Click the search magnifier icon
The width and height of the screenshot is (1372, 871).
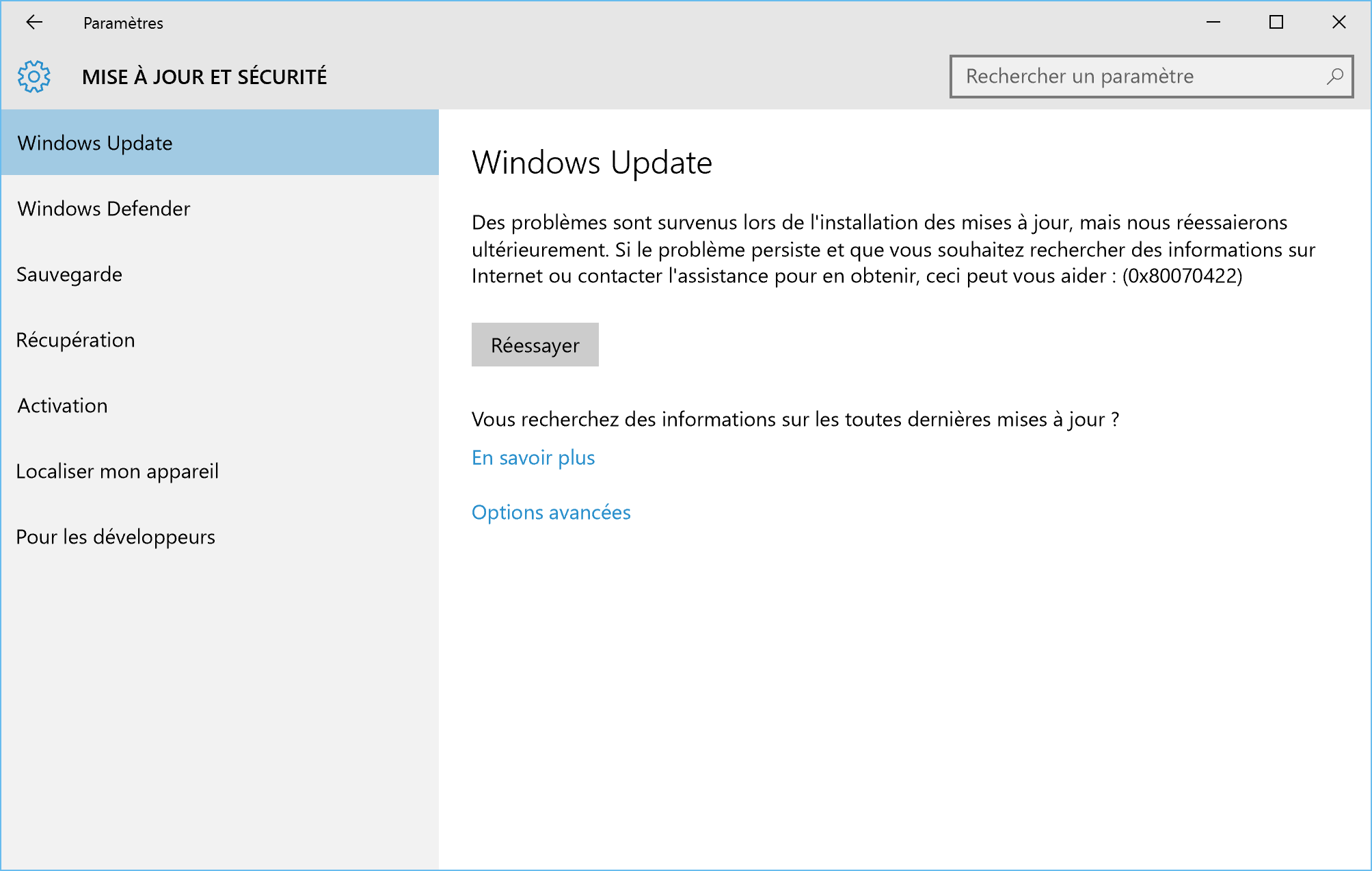click(x=1334, y=77)
